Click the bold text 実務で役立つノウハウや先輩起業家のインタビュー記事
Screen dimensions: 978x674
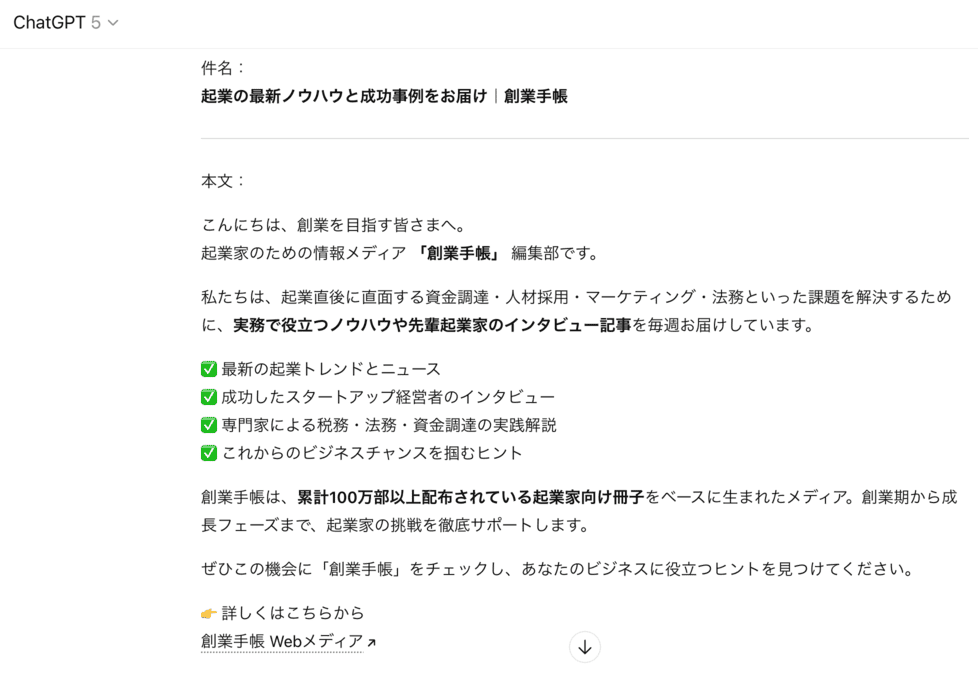[432, 325]
